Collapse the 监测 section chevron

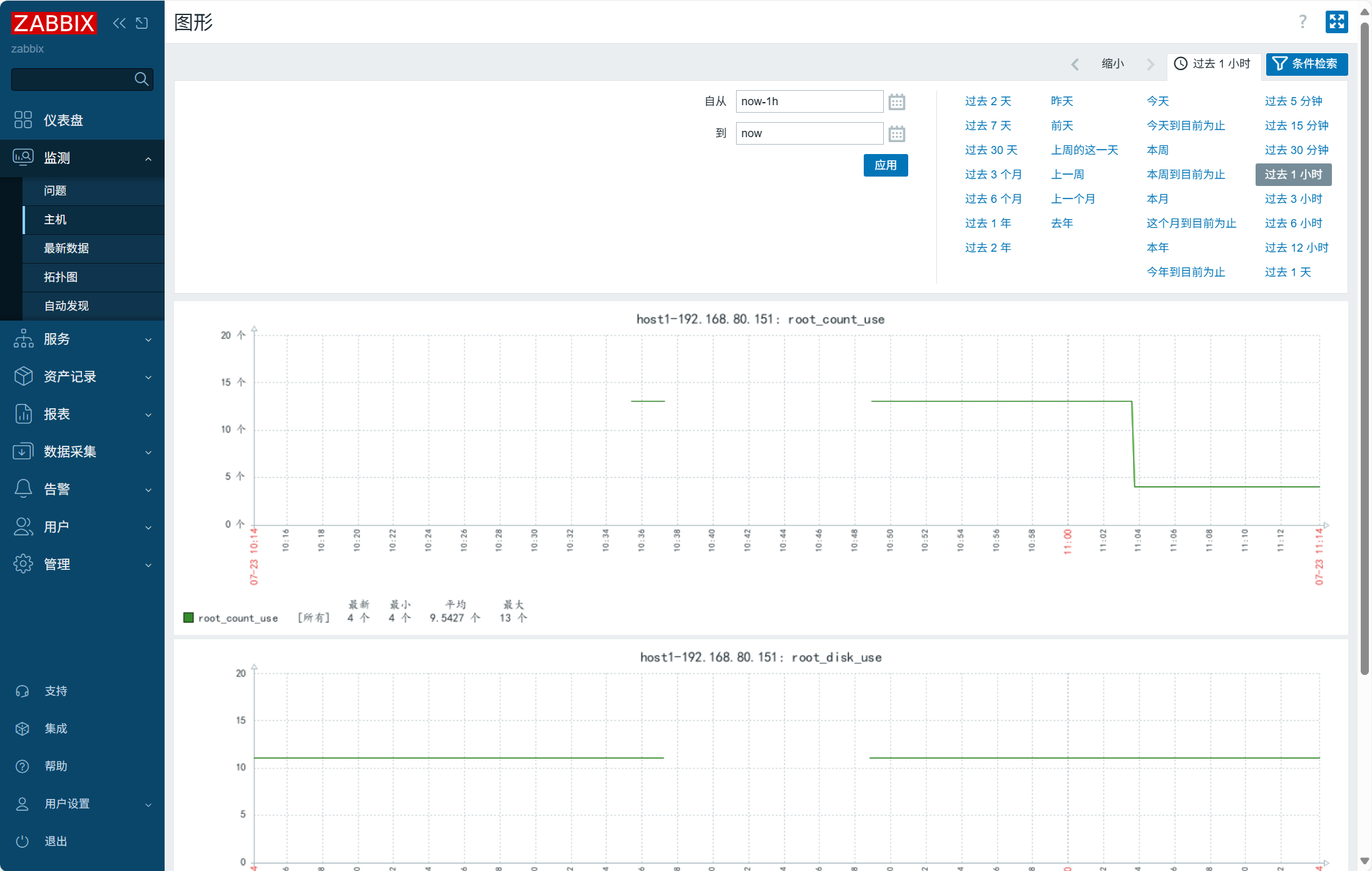148,158
